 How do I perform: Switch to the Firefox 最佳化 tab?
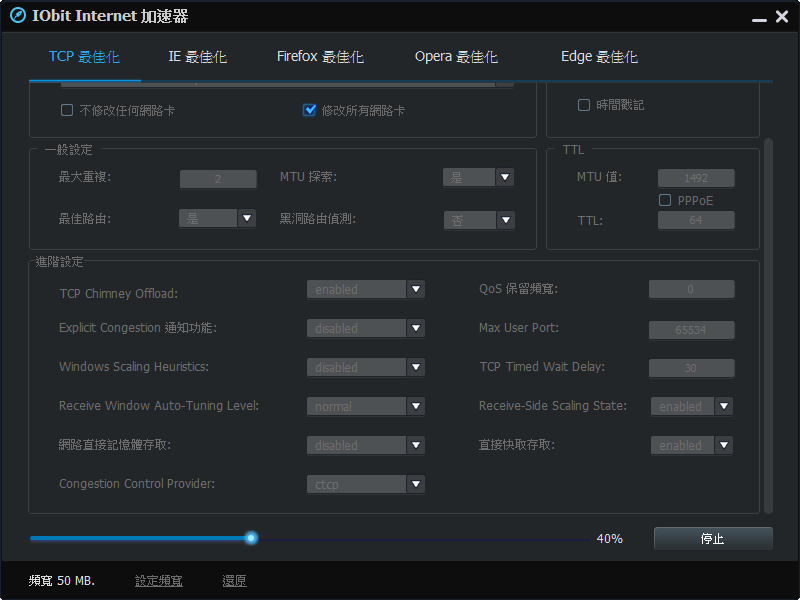tap(320, 57)
